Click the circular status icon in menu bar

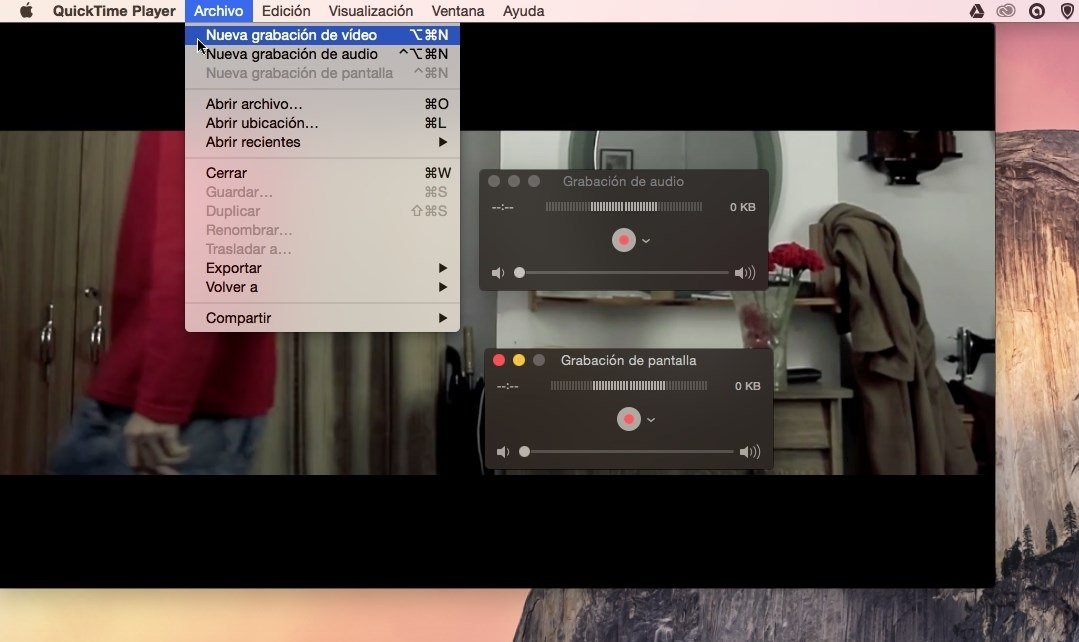pos(1037,11)
